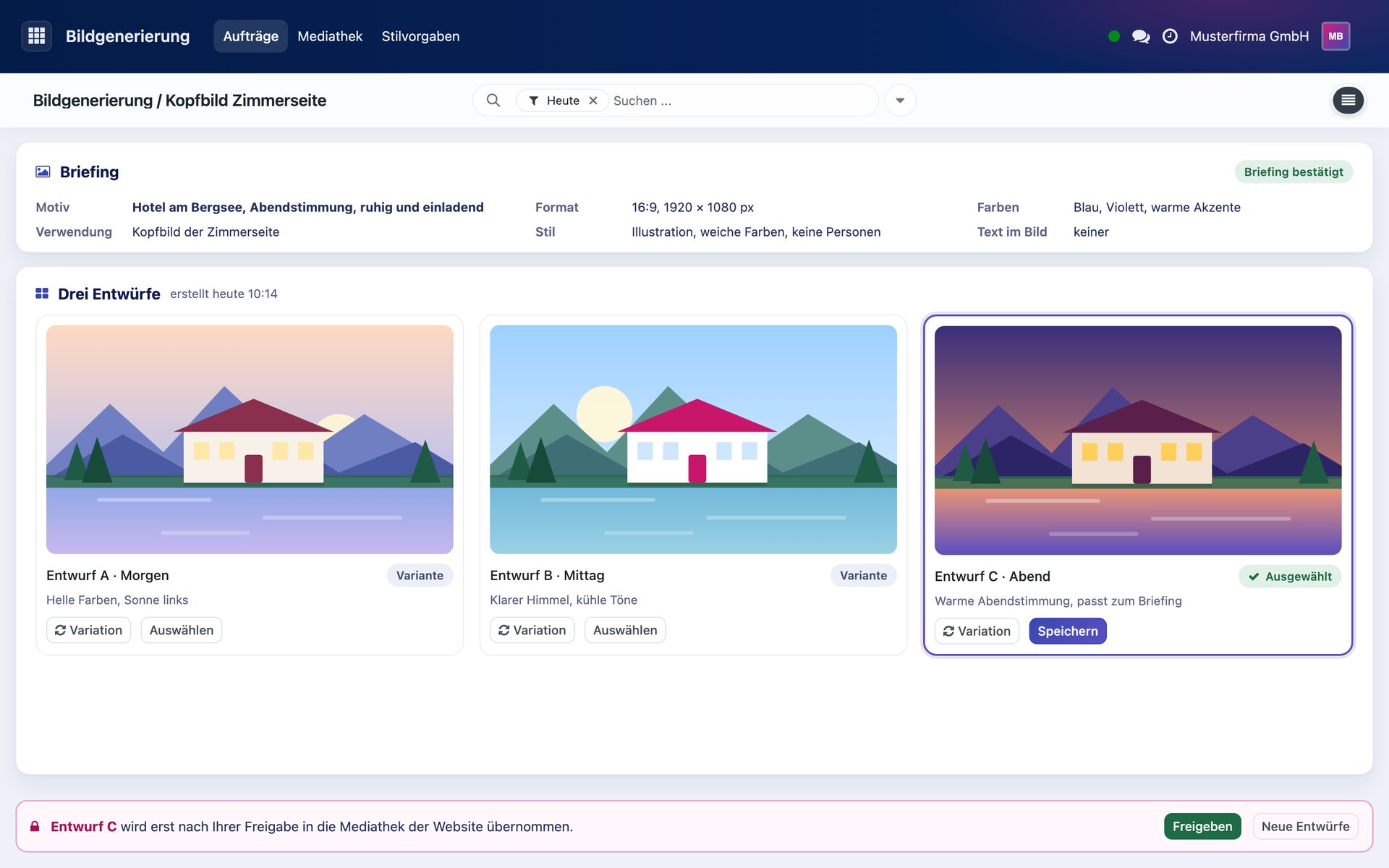The image size is (1389, 868).
Task: Open Entwurf B Mittag thumbnail
Action: click(x=693, y=439)
